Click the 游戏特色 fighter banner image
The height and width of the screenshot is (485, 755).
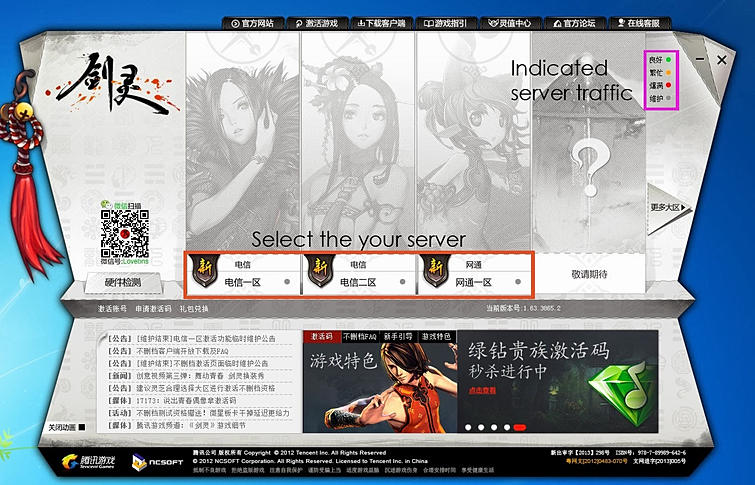pyautogui.click(x=380, y=387)
